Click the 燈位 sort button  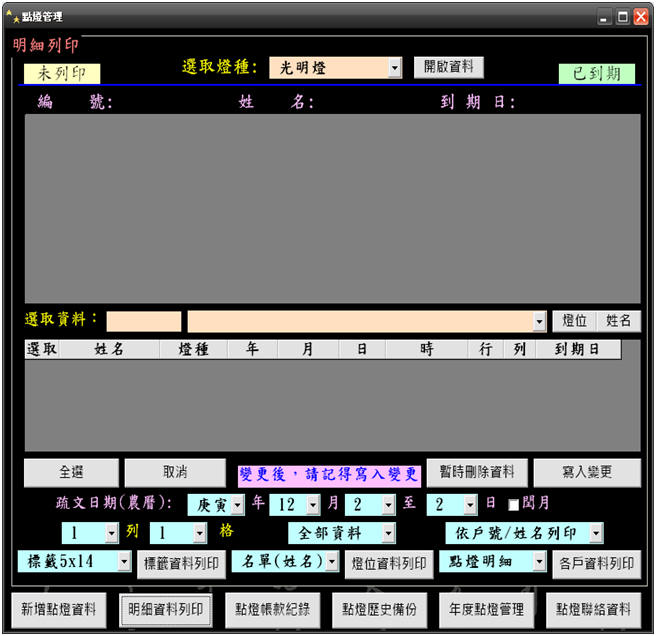click(574, 321)
